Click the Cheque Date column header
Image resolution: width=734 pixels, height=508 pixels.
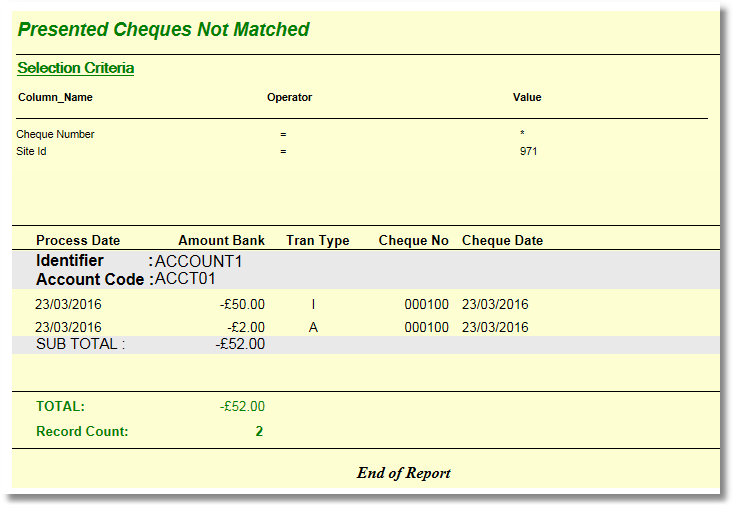(502, 240)
